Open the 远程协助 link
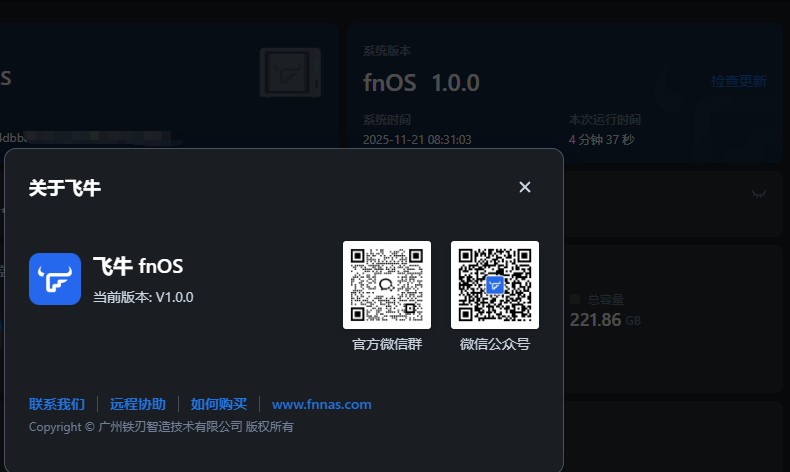The width and height of the screenshot is (790, 472). [x=138, y=404]
